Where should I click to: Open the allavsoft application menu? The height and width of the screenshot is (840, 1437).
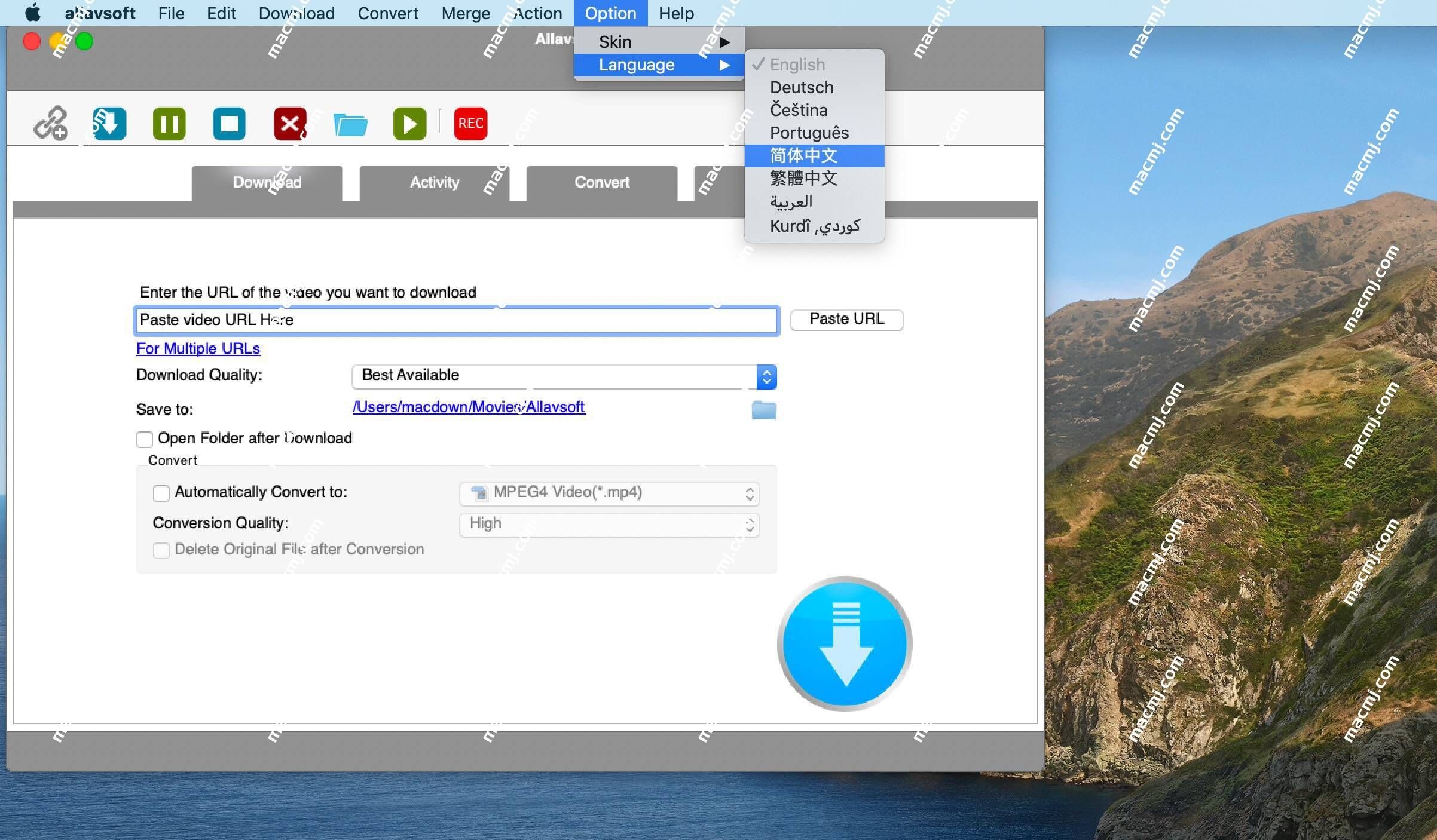coord(100,13)
